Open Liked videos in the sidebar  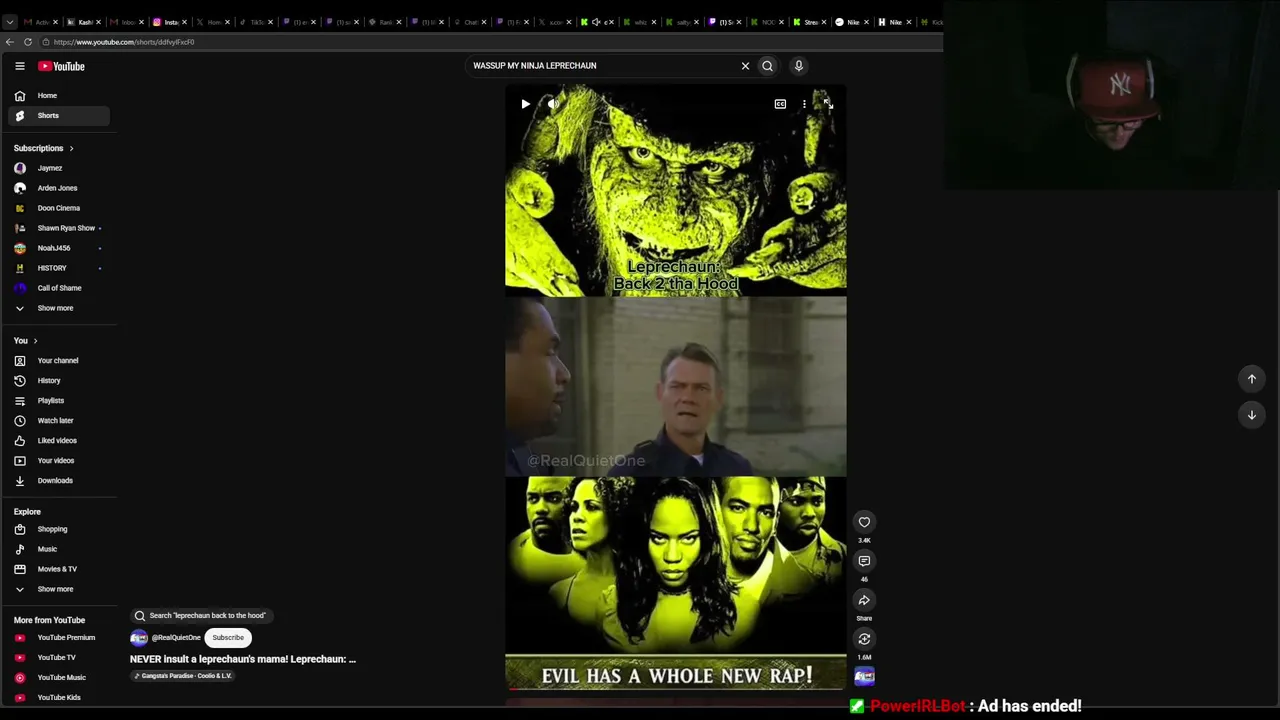pos(59,441)
